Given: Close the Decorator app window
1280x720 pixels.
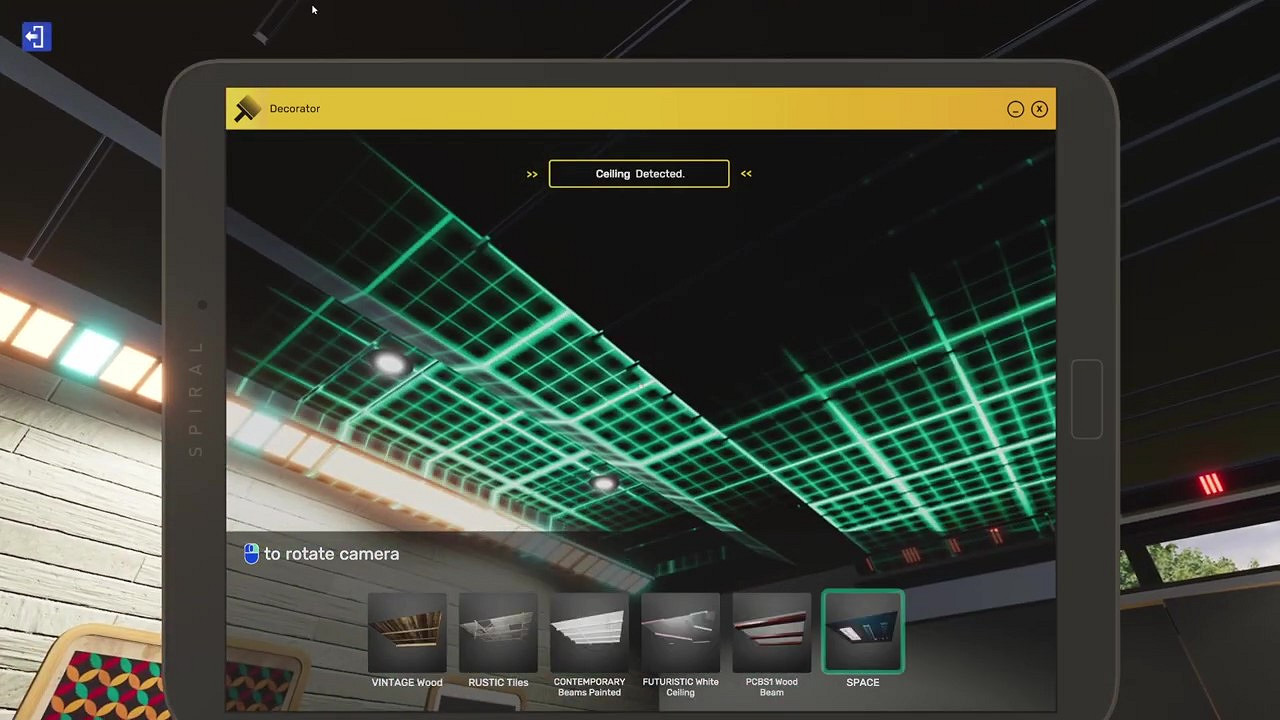Looking at the screenshot, I should pyautogui.click(x=1039, y=109).
